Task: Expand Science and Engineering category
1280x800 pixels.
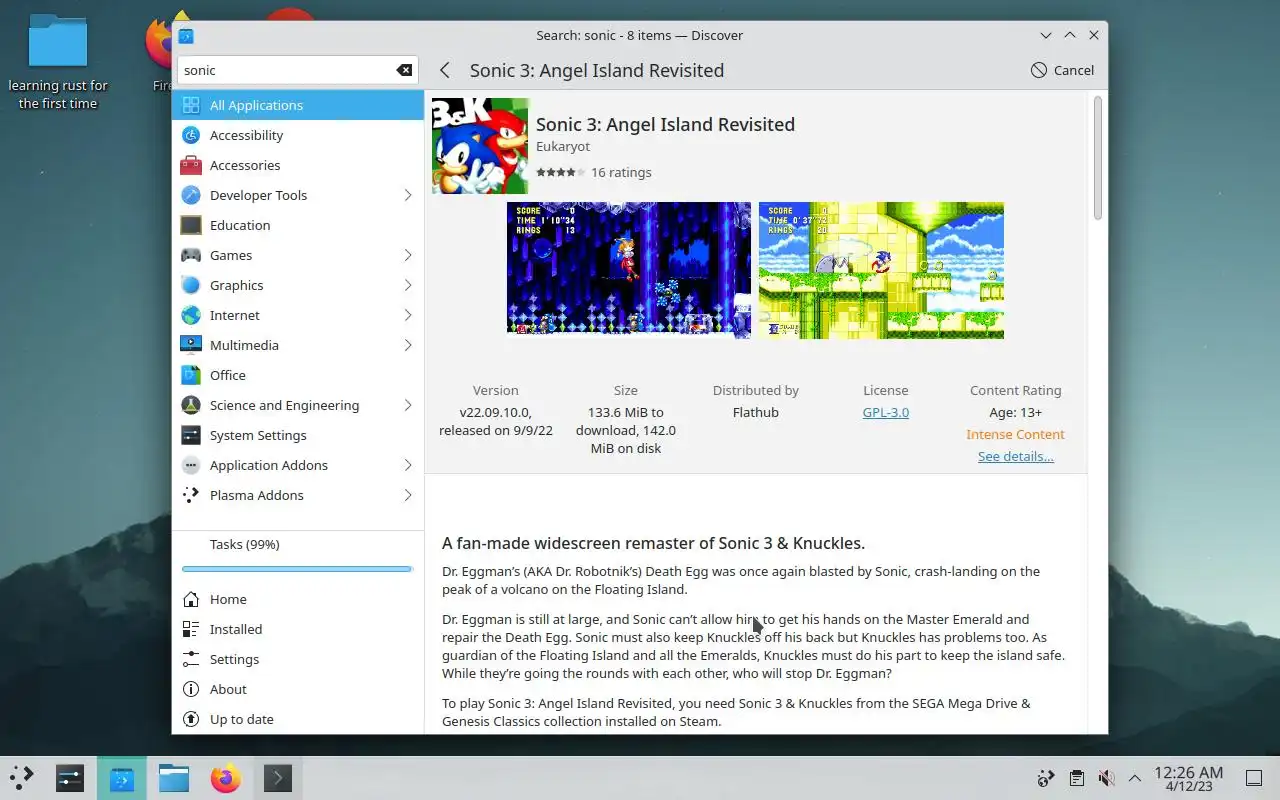Action: click(408, 405)
